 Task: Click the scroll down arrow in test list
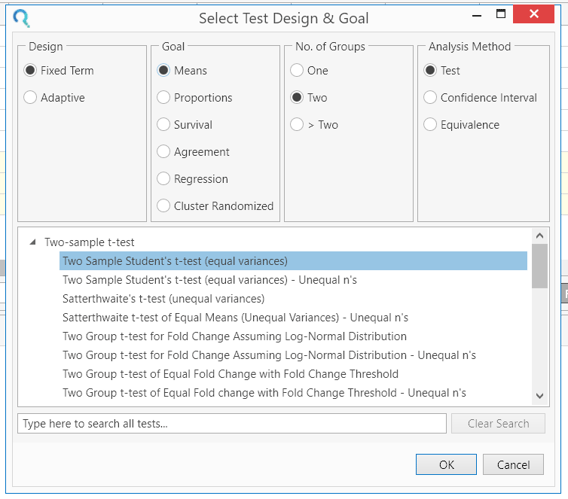click(x=539, y=396)
